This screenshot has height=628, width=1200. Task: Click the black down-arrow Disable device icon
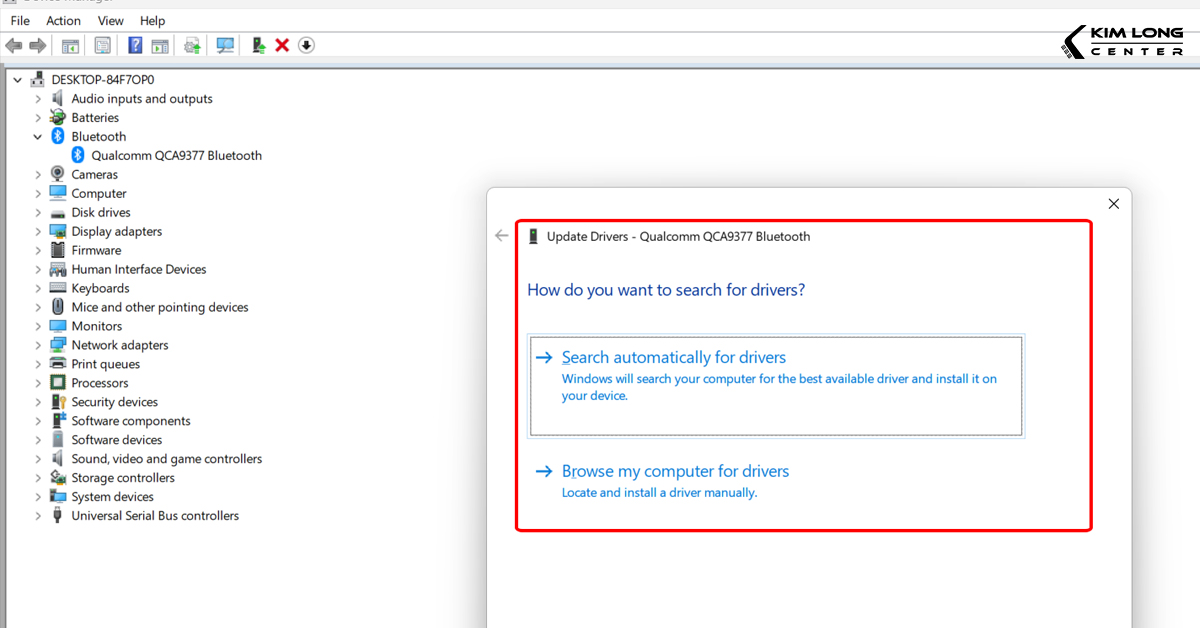[x=306, y=45]
